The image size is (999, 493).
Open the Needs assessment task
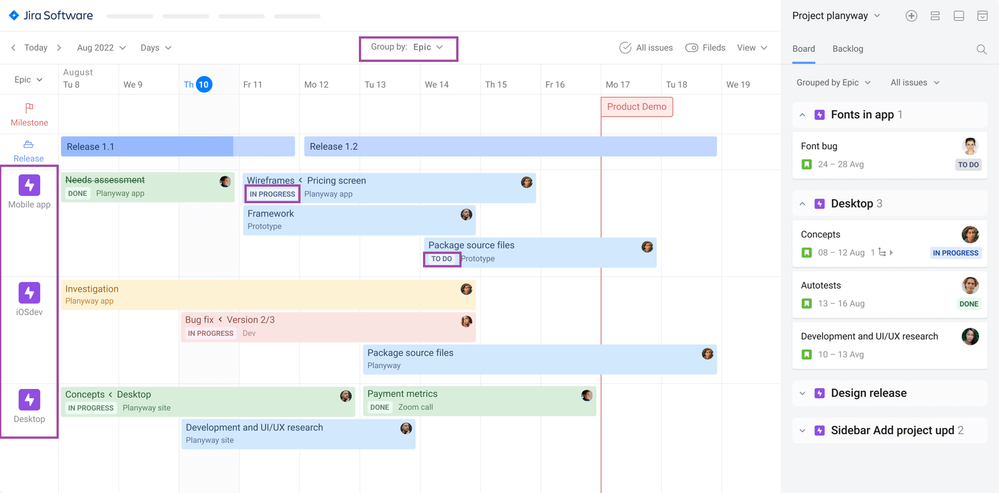pos(148,187)
